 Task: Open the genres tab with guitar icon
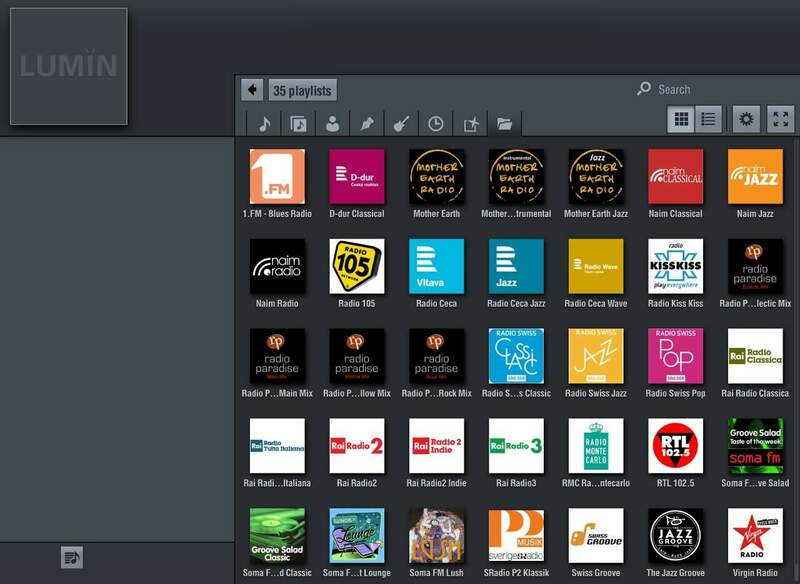pos(401,123)
